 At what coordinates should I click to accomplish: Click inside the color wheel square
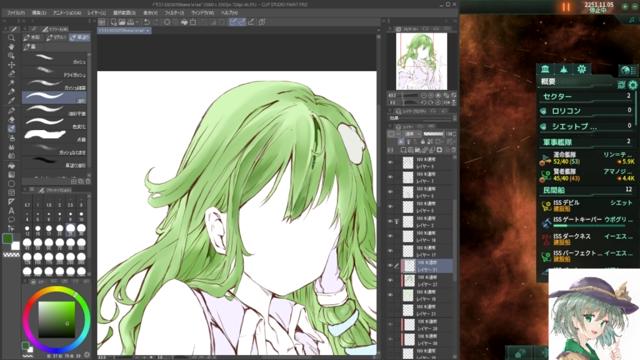pos(57,320)
